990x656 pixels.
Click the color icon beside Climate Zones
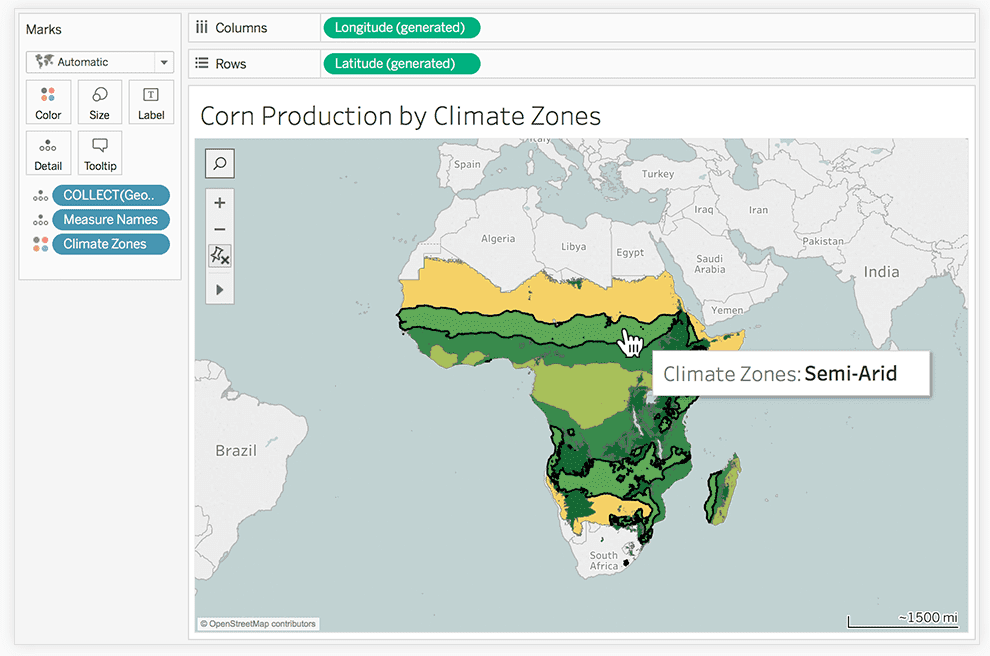pyautogui.click(x=40, y=244)
